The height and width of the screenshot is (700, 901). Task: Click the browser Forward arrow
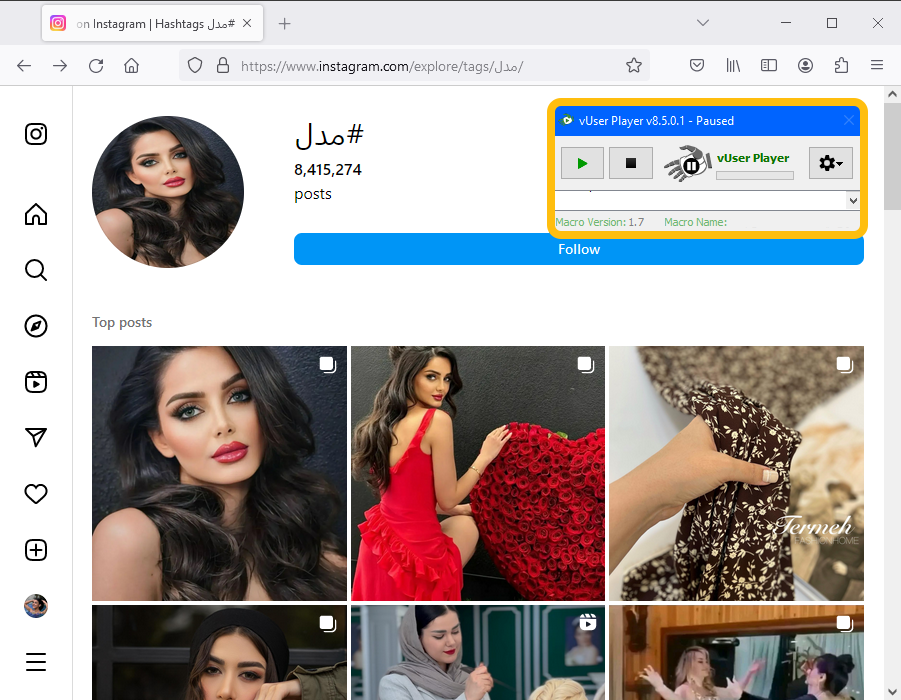coord(60,66)
